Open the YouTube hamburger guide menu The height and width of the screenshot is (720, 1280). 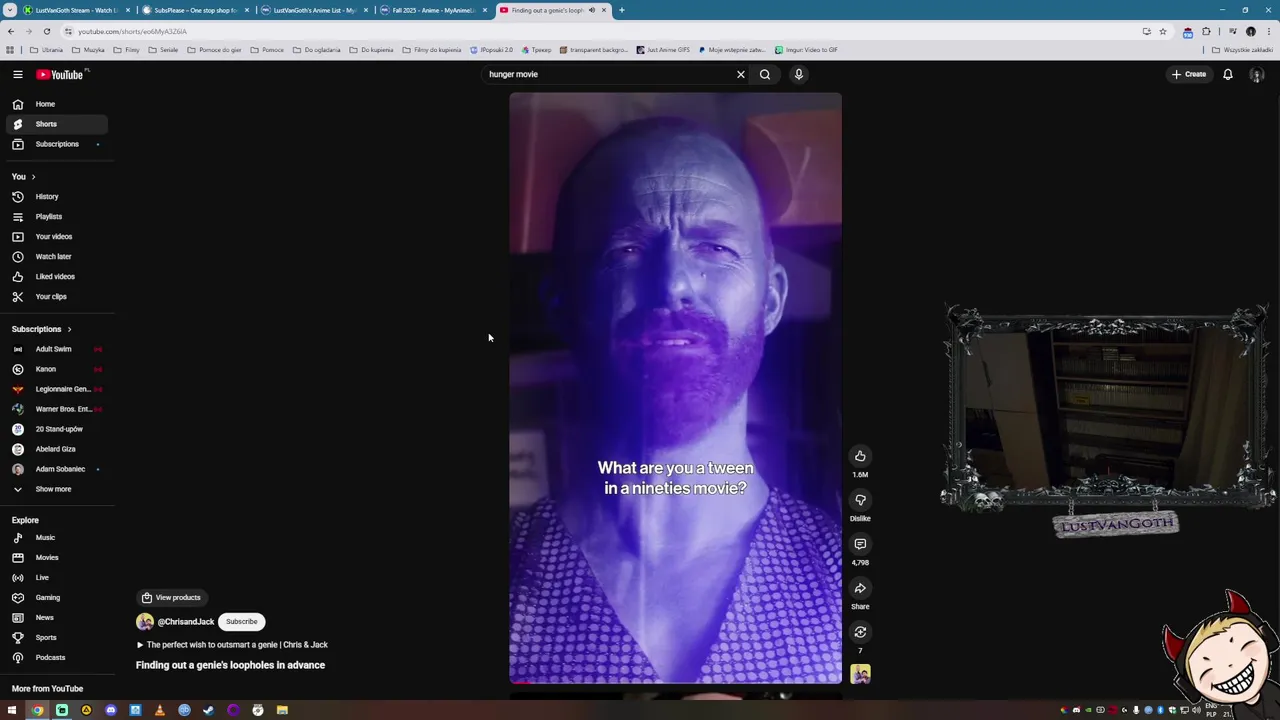click(x=18, y=74)
